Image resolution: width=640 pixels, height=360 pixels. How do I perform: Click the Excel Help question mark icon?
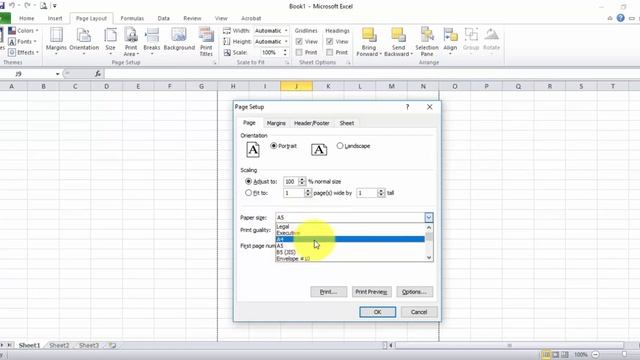click(x=620, y=18)
